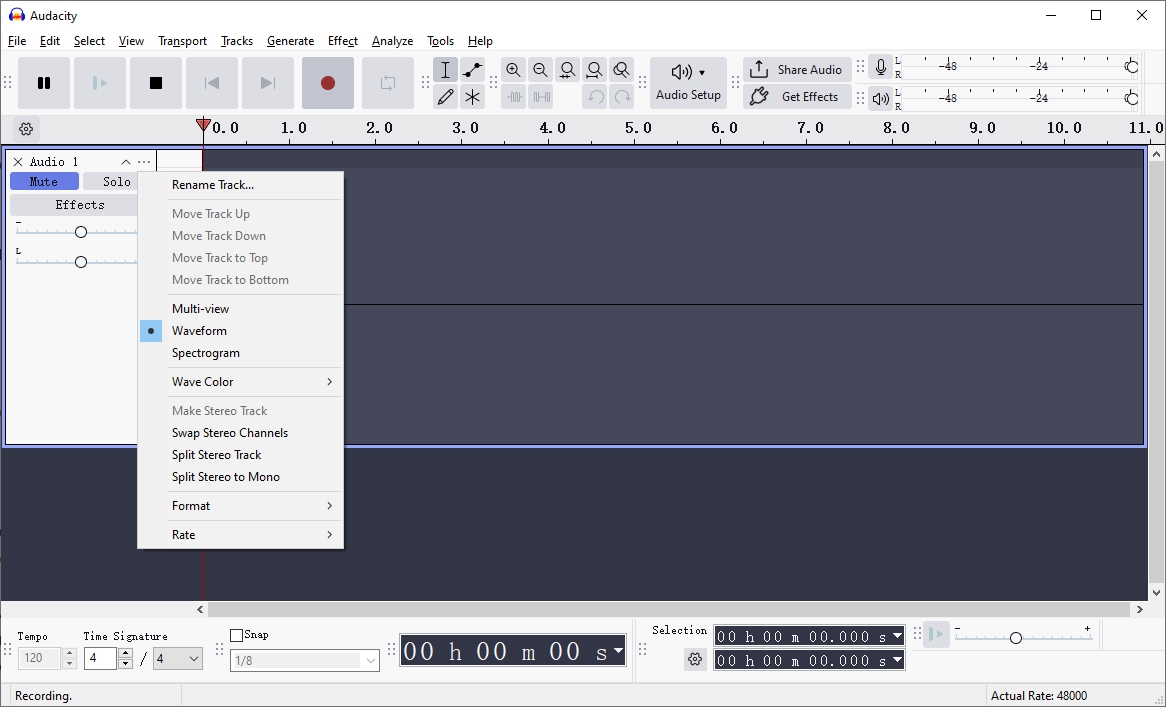Expand the Wave Color submenu
The height and width of the screenshot is (707, 1166).
[240, 381]
